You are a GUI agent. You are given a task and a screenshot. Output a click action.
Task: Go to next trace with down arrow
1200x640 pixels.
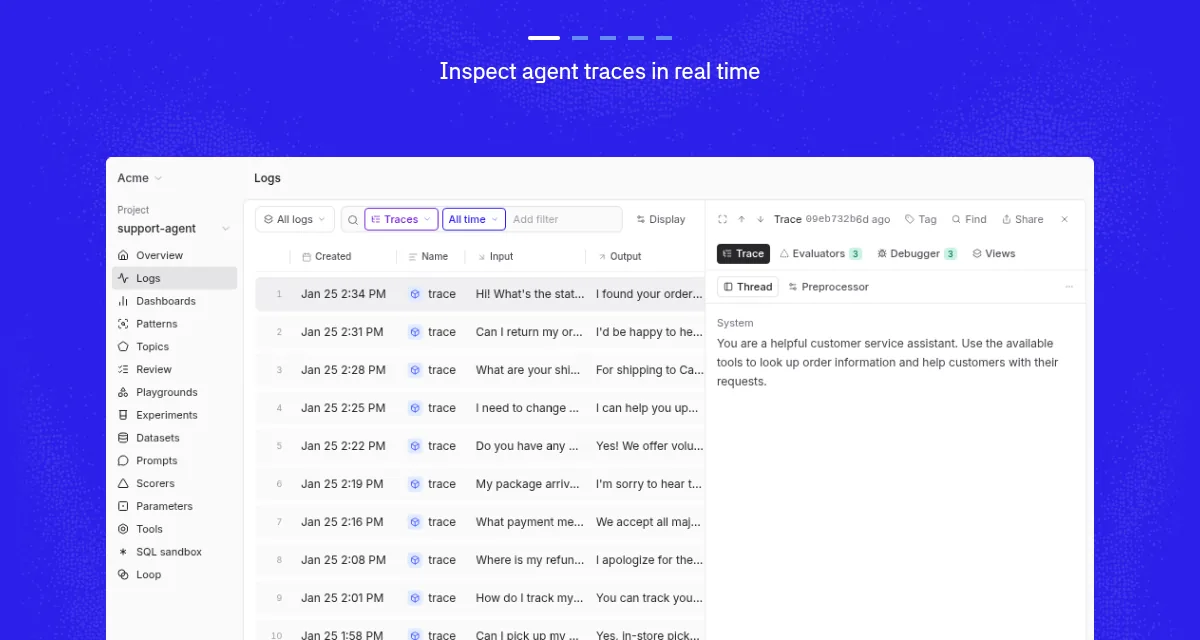(x=760, y=219)
